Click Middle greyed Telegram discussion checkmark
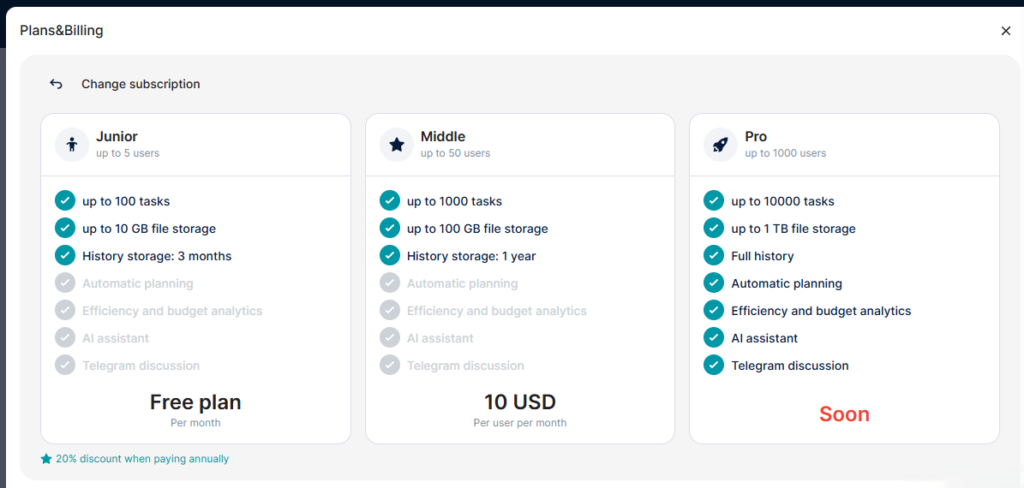1024x488 pixels. (x=390, y=365)
